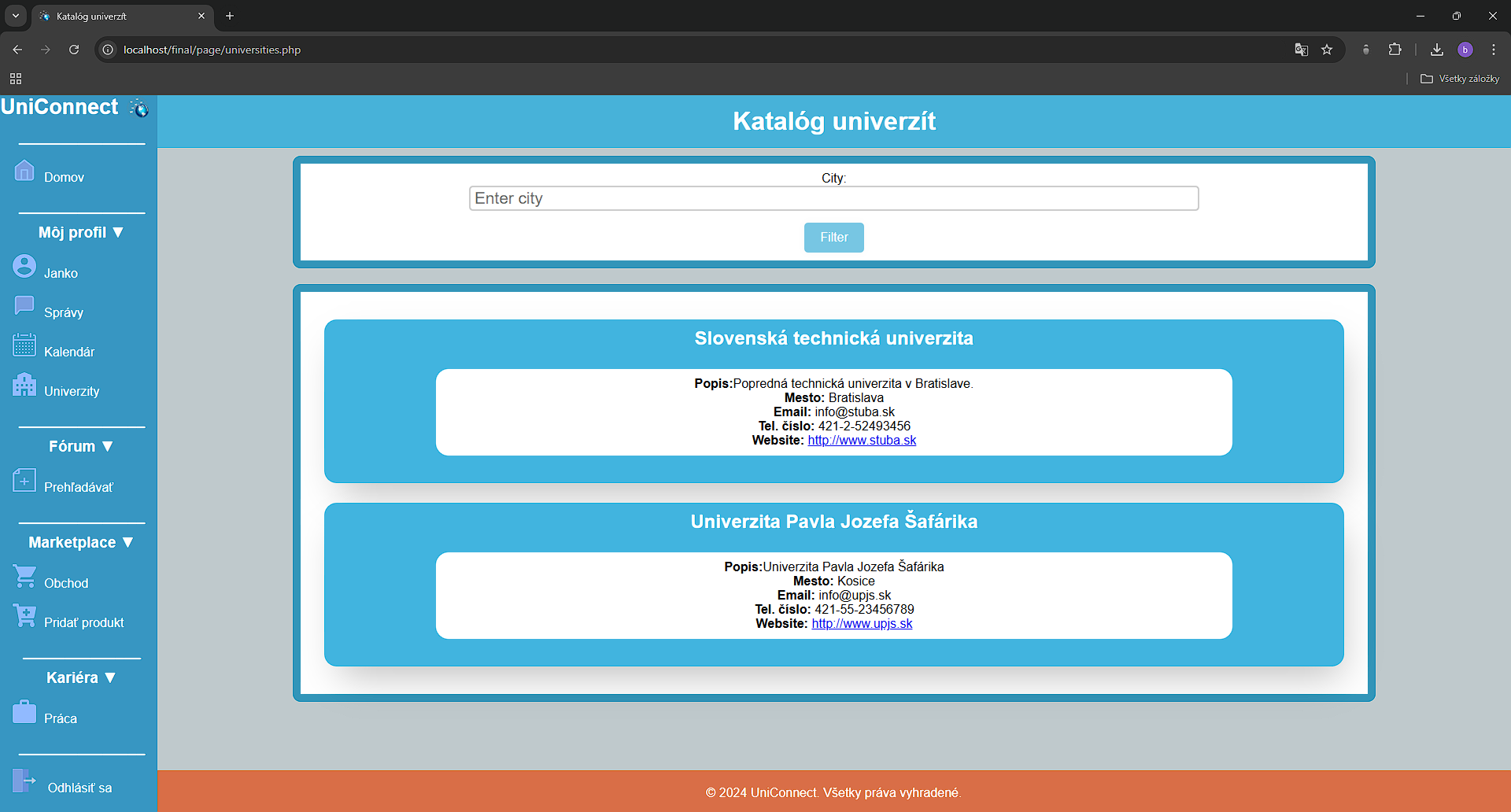Open the browser downloads icon
This screenshot has height=812, width=1511.
click(1437, 50)
